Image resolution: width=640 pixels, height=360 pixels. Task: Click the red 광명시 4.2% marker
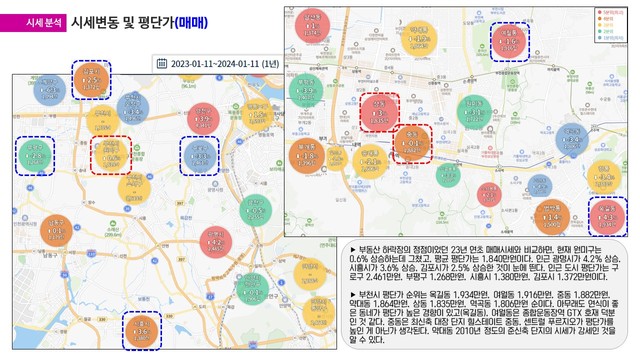216,242
